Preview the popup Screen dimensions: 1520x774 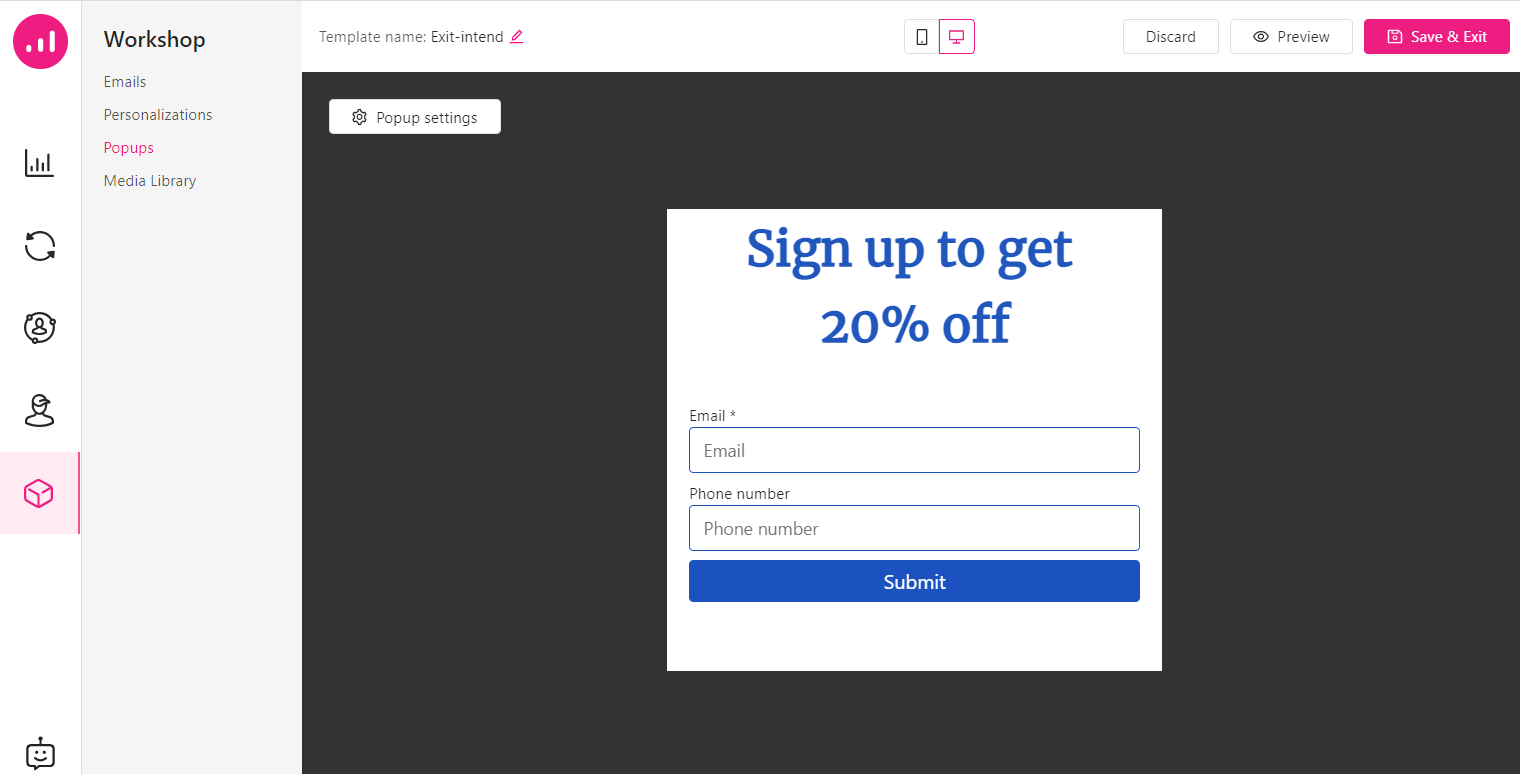(x=1291, y=37)
